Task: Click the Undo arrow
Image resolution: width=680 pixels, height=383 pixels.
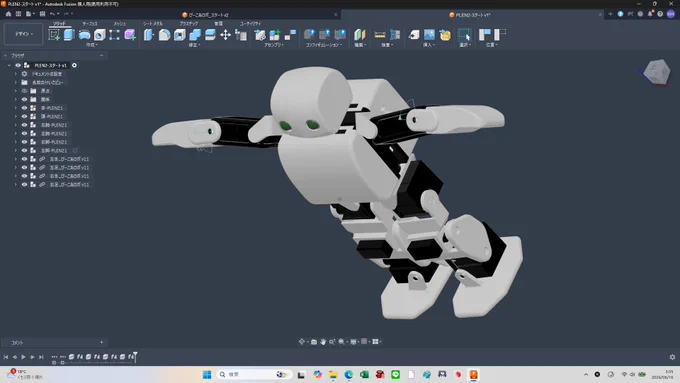Action: click(52, 14)
